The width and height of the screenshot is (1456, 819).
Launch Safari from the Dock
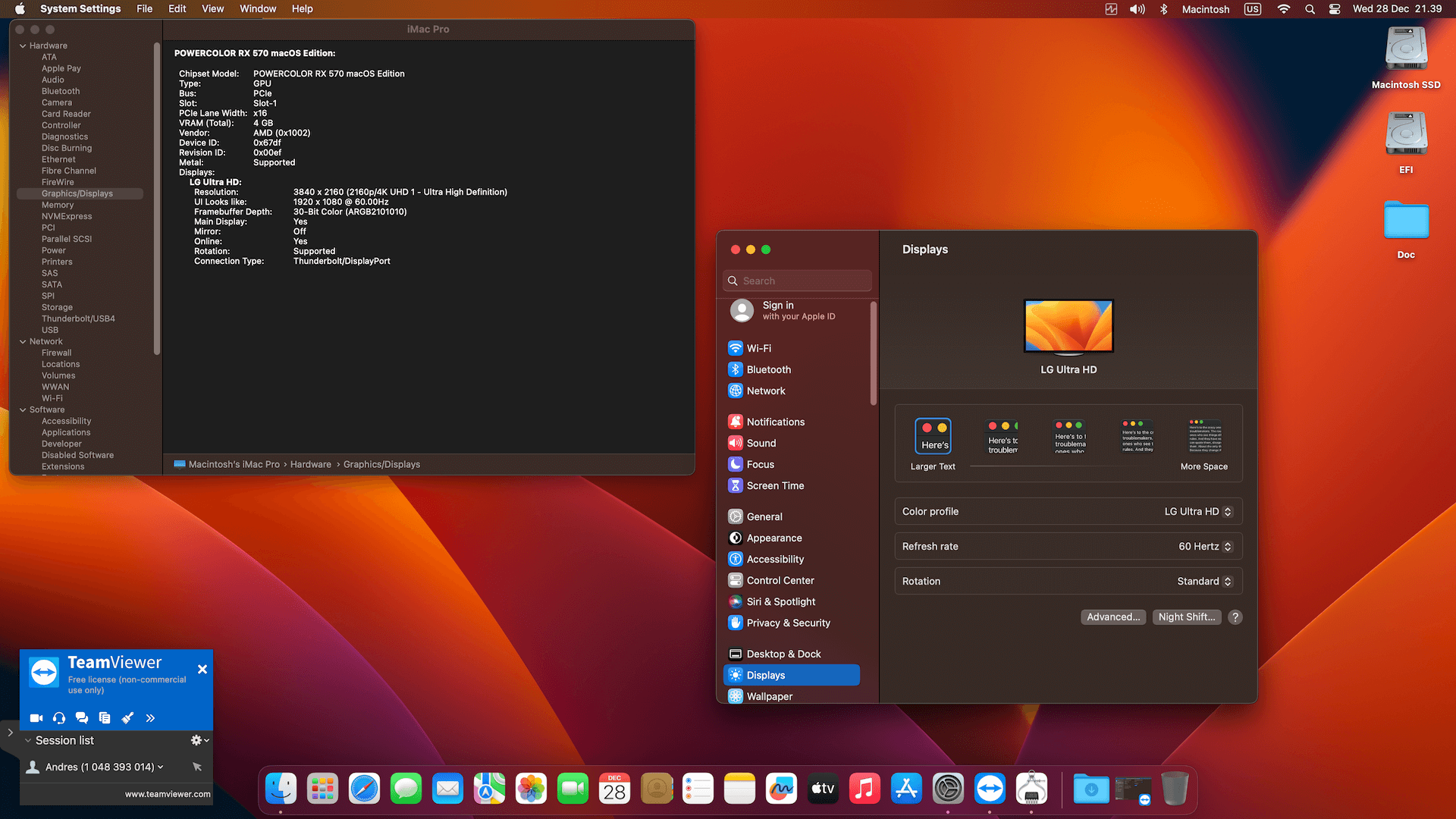364,789
